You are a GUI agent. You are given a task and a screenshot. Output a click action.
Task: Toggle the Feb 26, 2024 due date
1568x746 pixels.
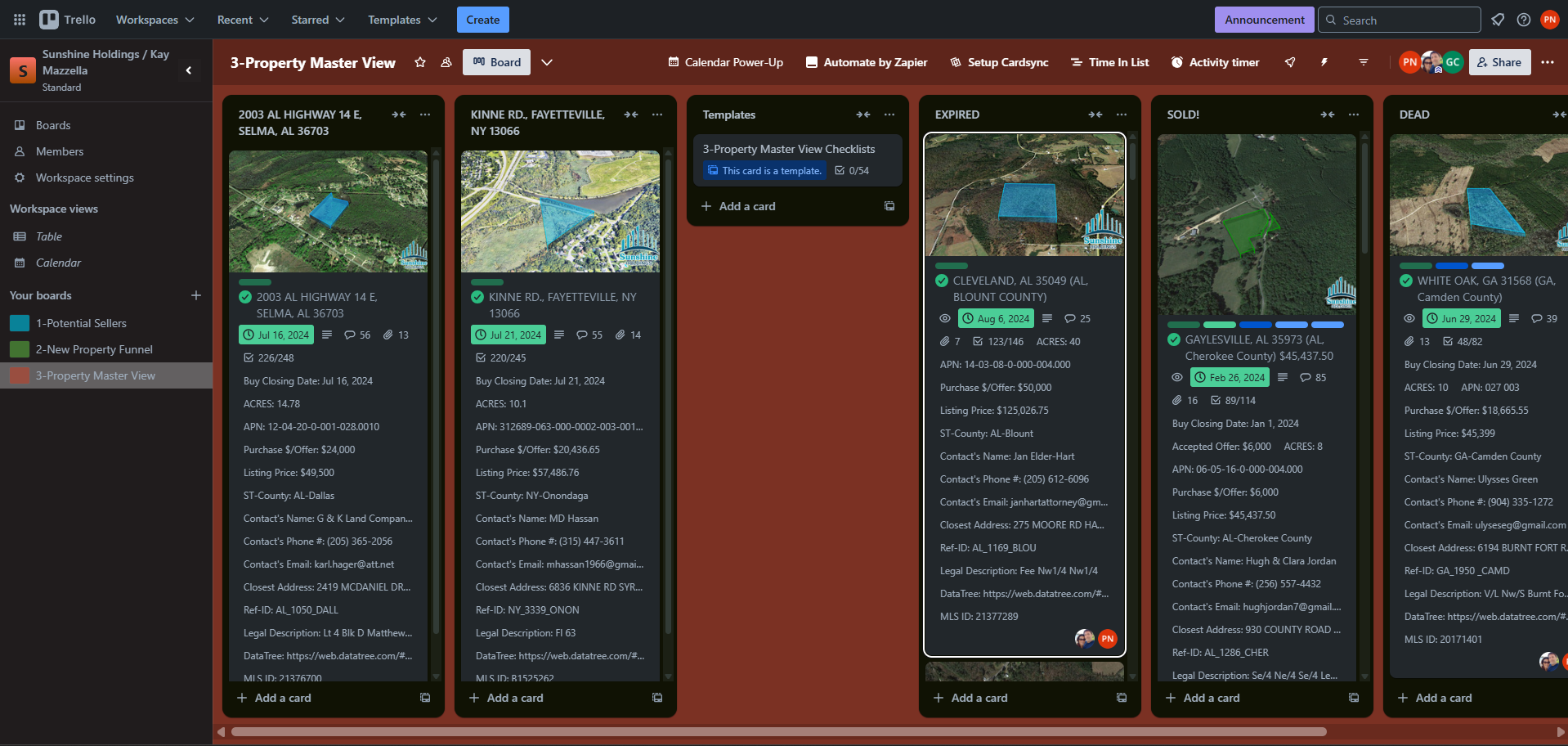point(1230,377)
